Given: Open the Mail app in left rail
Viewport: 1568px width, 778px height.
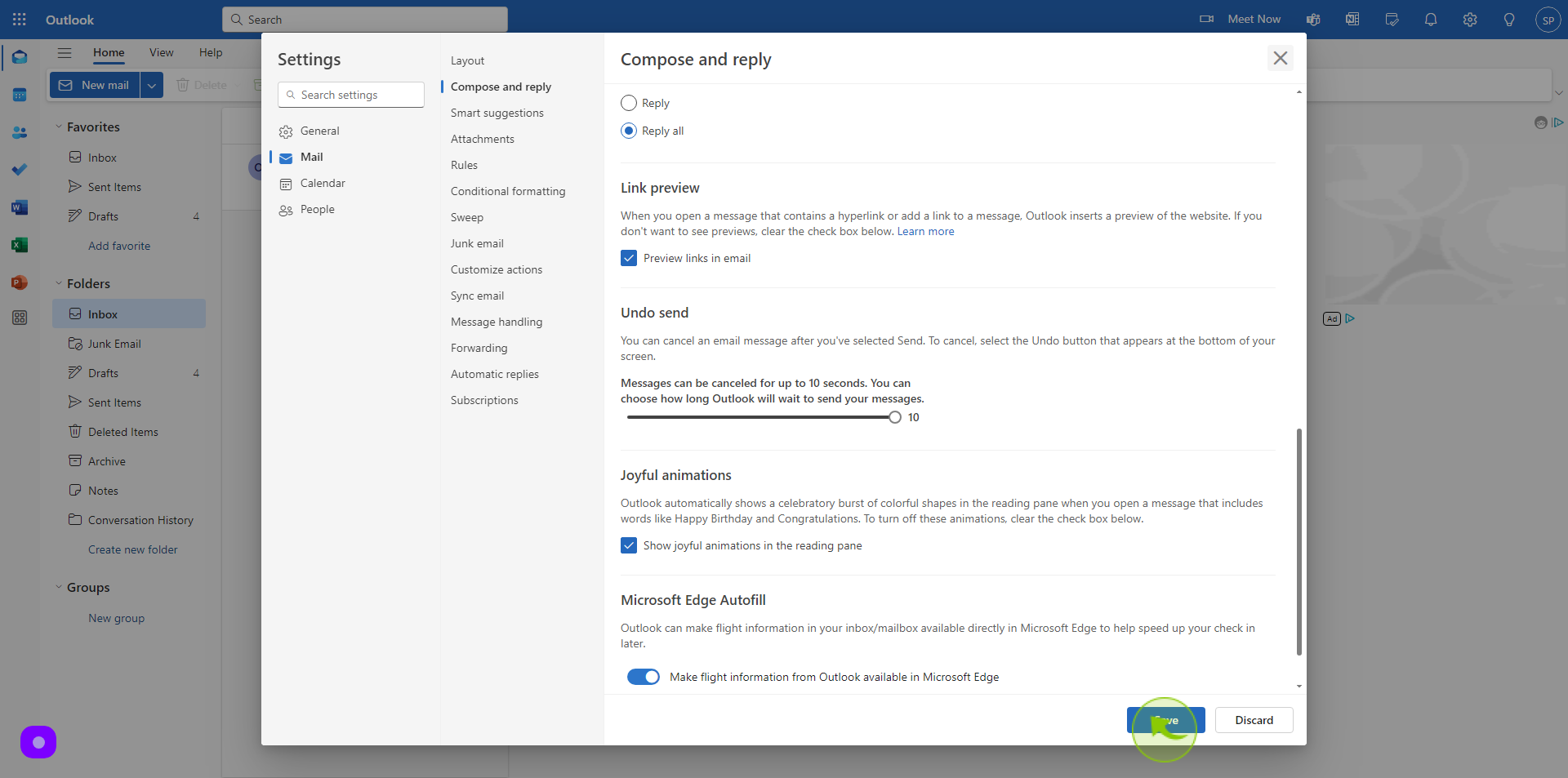Looking at the screenshot, I should 20,57.
